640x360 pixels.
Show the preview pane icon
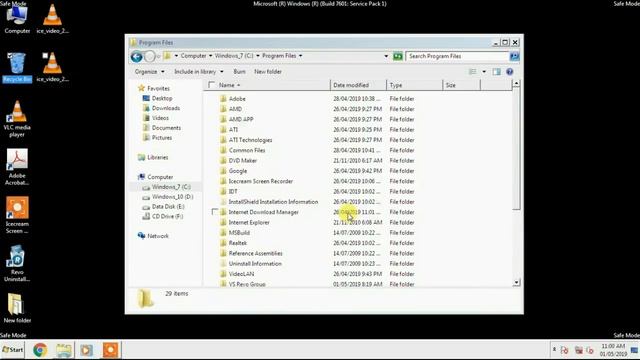pyautogui.click(x=496, y=72)
